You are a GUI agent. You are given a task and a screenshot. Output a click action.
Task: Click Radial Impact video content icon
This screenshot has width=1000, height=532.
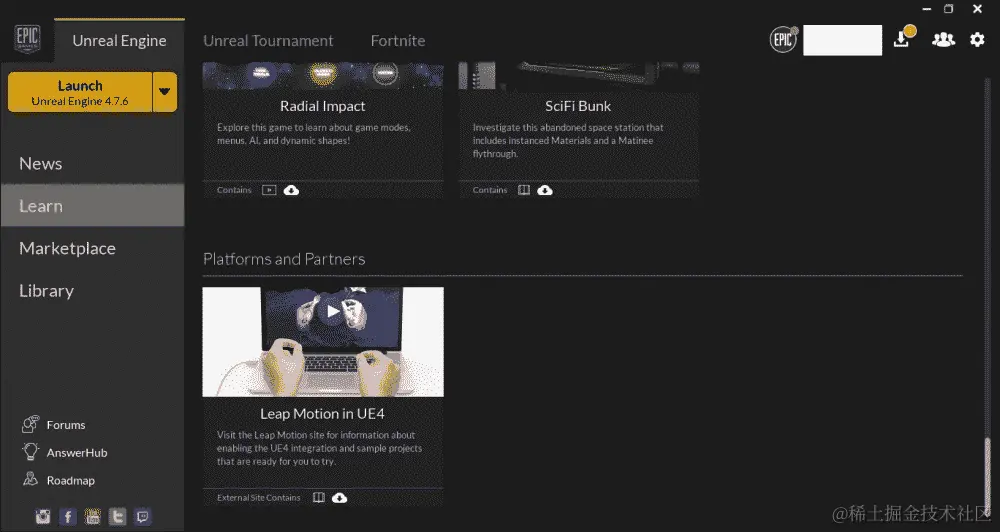coord(269,190)
